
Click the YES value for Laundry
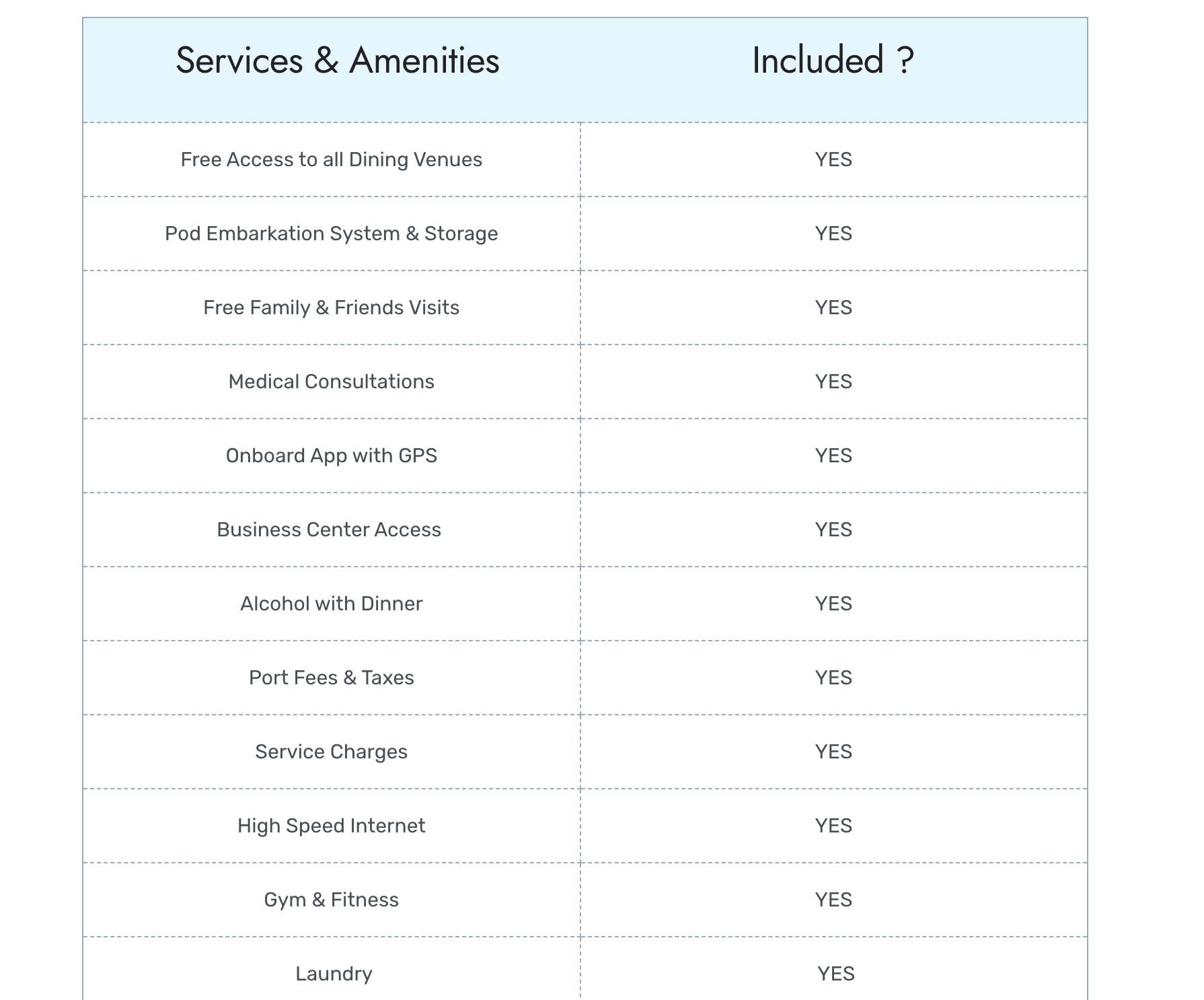tap(836, 974)
